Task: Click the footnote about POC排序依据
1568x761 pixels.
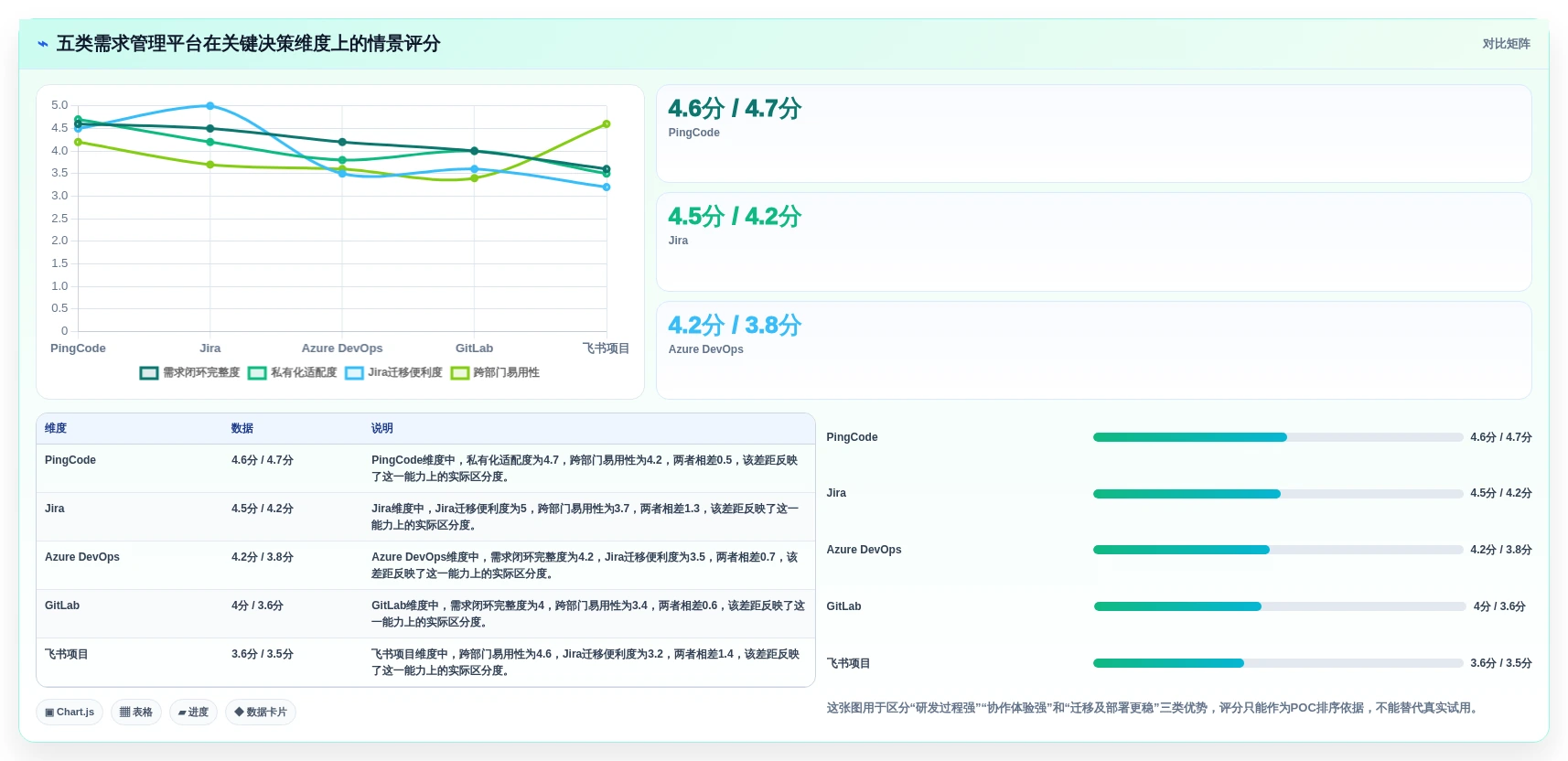Action: tap(1154, 708)
